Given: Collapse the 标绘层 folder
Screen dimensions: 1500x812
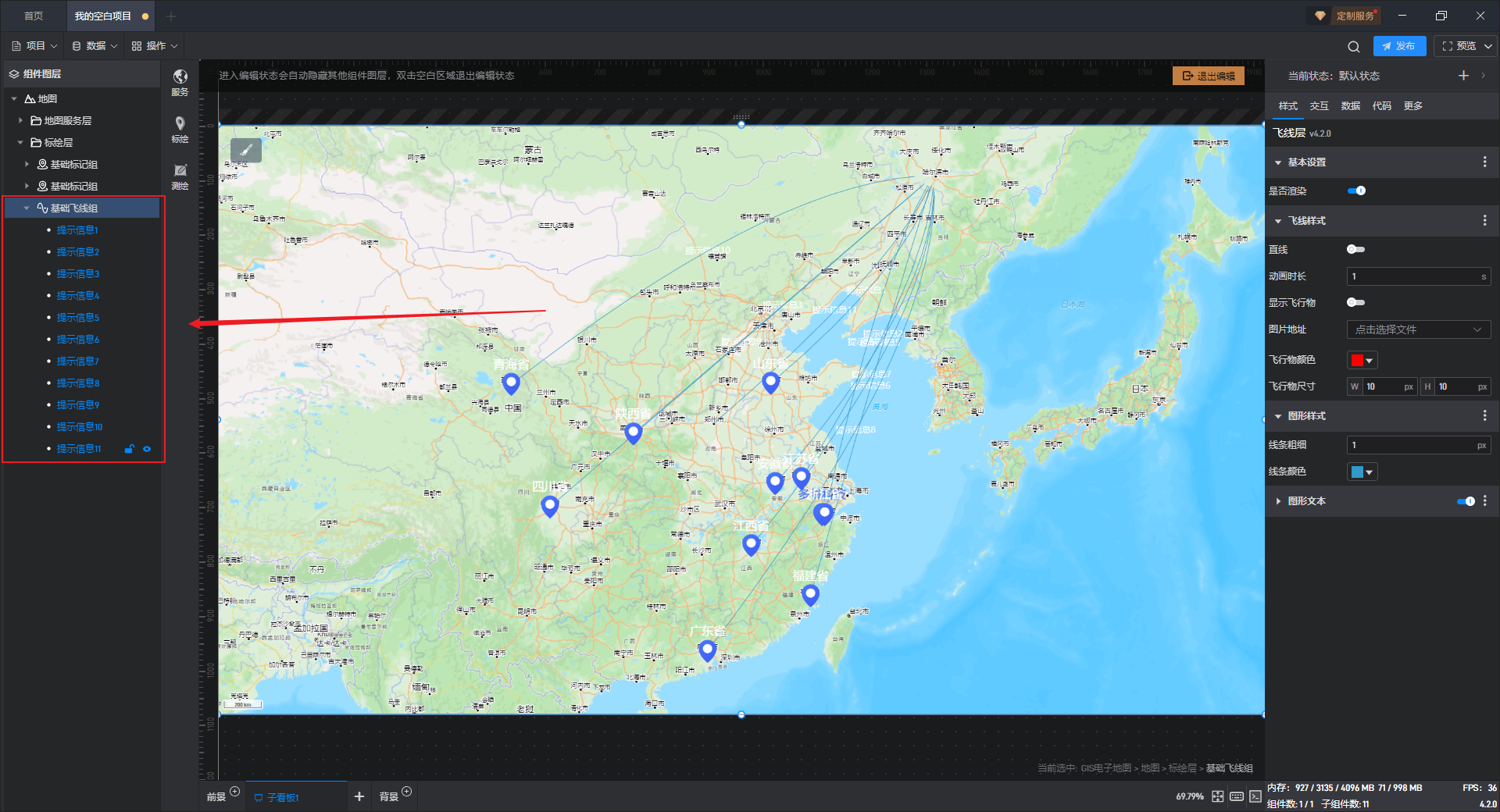Looking at the screenshot, I should [x=20, y=143].
